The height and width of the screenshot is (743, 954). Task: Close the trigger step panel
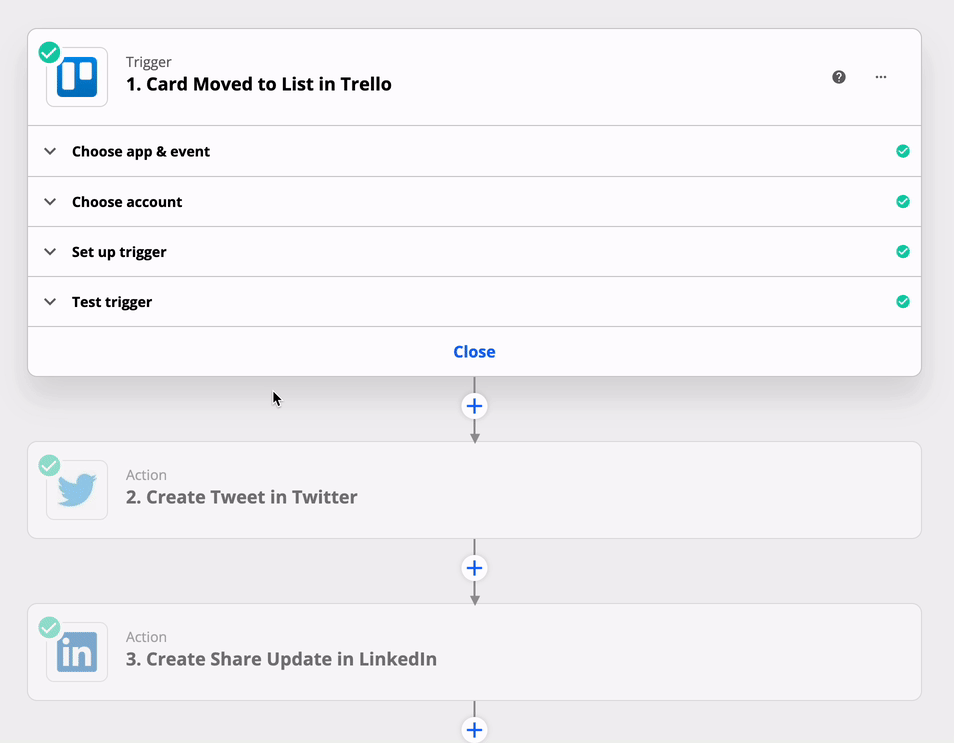pos(475,352)
